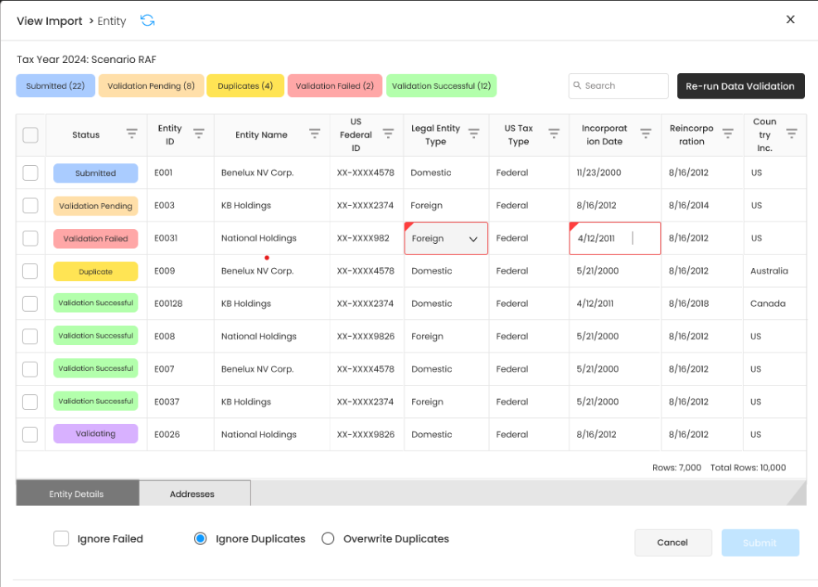Screen dimensions: 818x587
Task: Select the checkbox for entity E007
Action: pos(30,369)
